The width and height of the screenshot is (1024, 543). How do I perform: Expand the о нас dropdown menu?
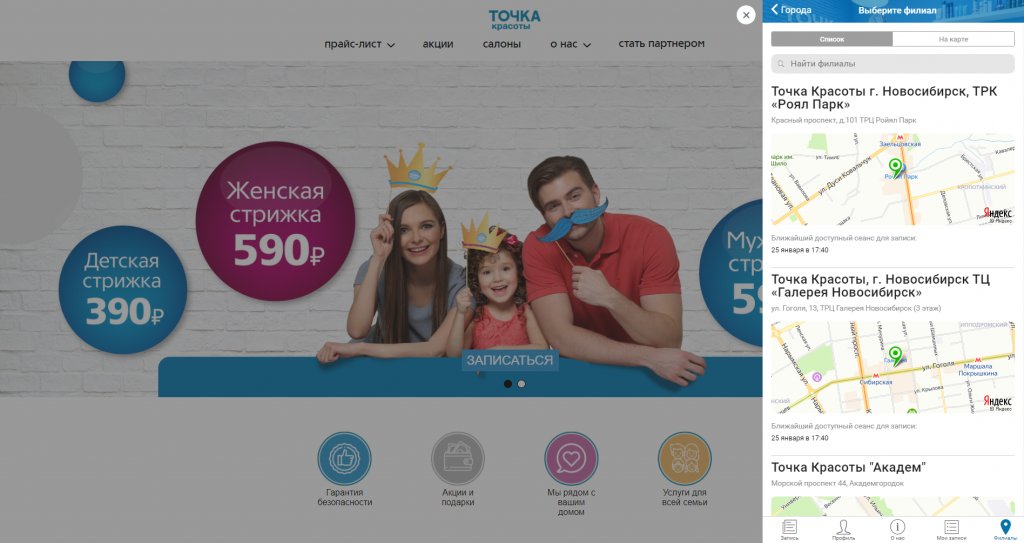pos(570,44)
